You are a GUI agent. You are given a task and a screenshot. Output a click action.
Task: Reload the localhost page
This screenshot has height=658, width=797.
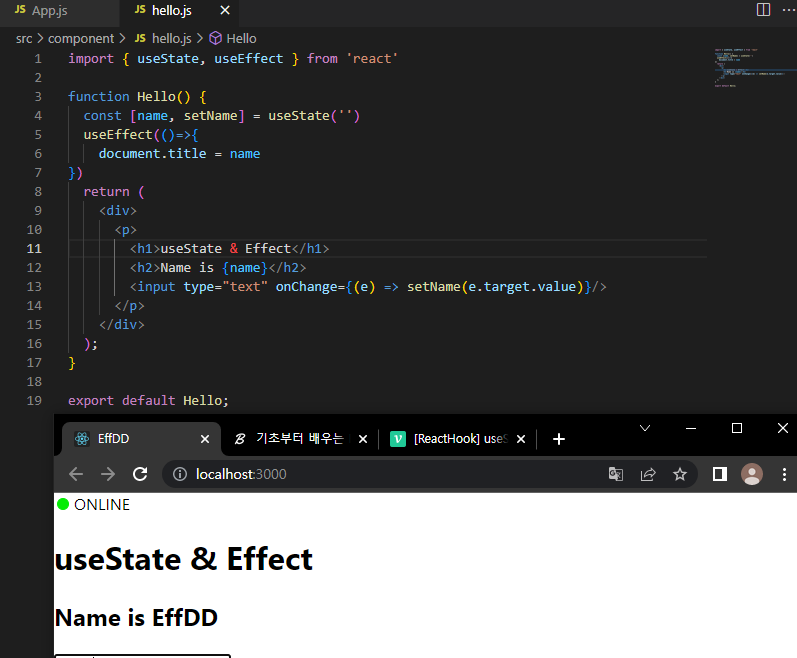[x=140, y=474]
